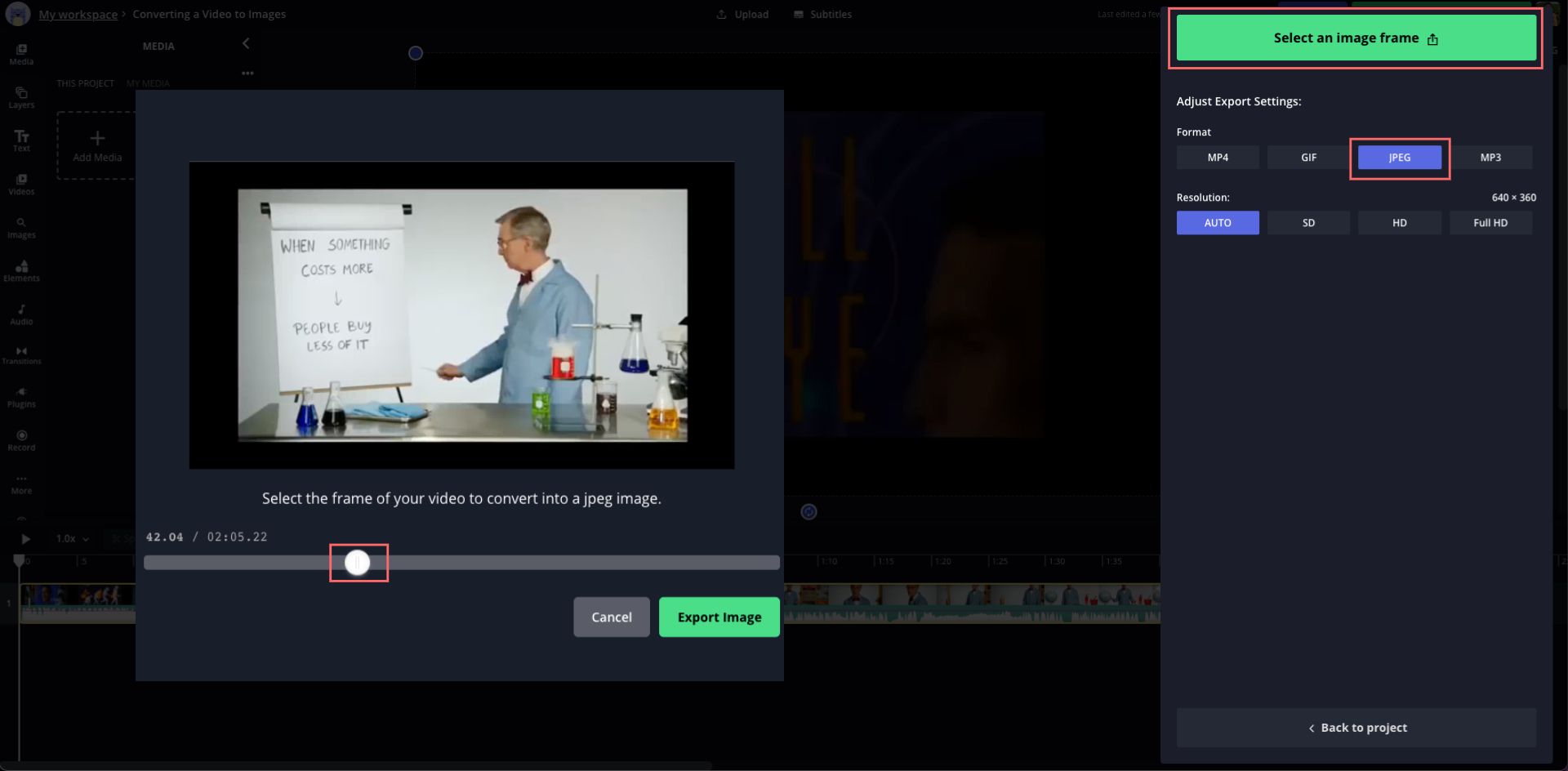Screen dimensions: 1568x771
Task: Open the Subtitles menu in the header
Action: click(822, 14)
